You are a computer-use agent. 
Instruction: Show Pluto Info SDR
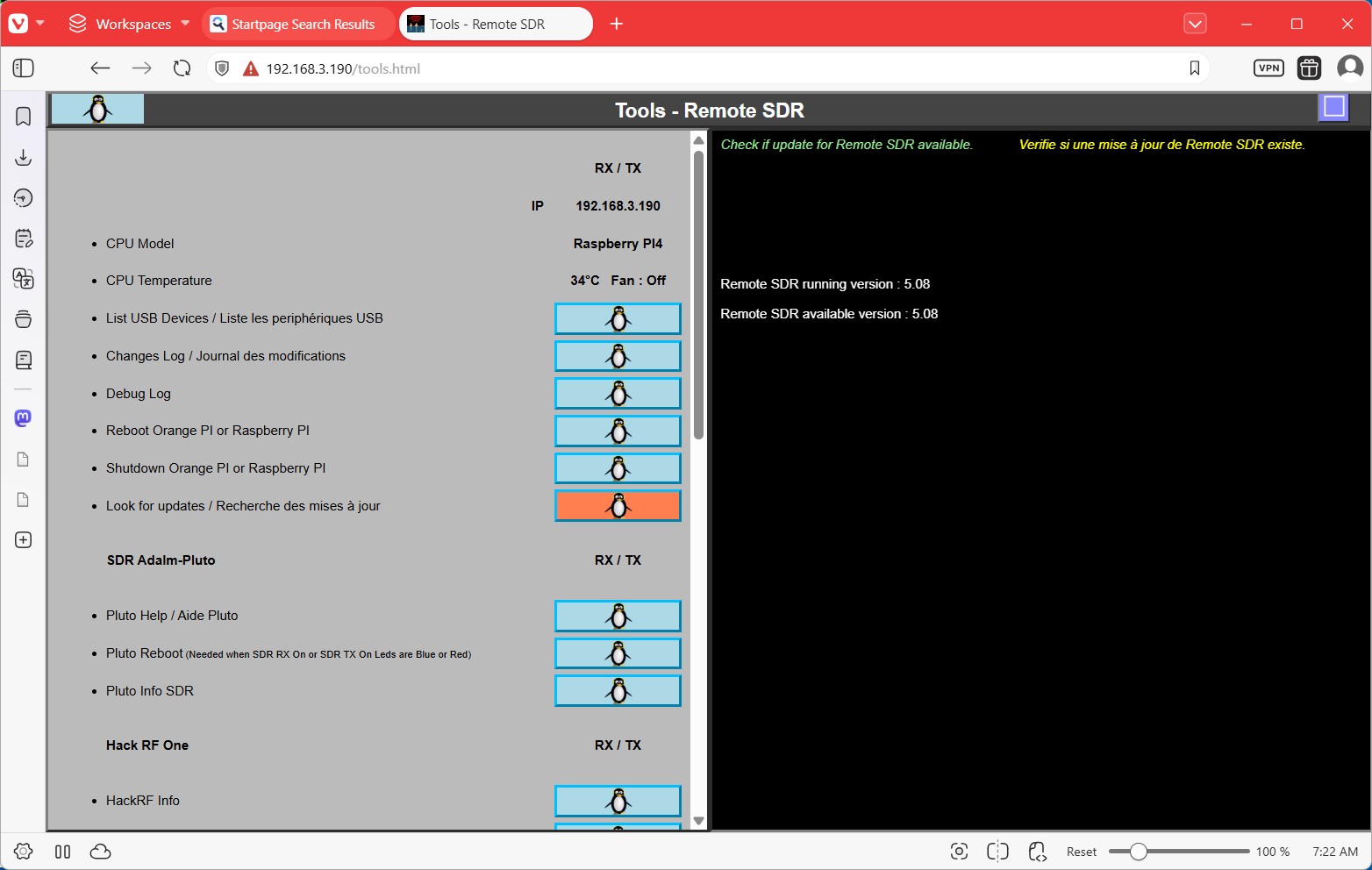tap(618, 691)
